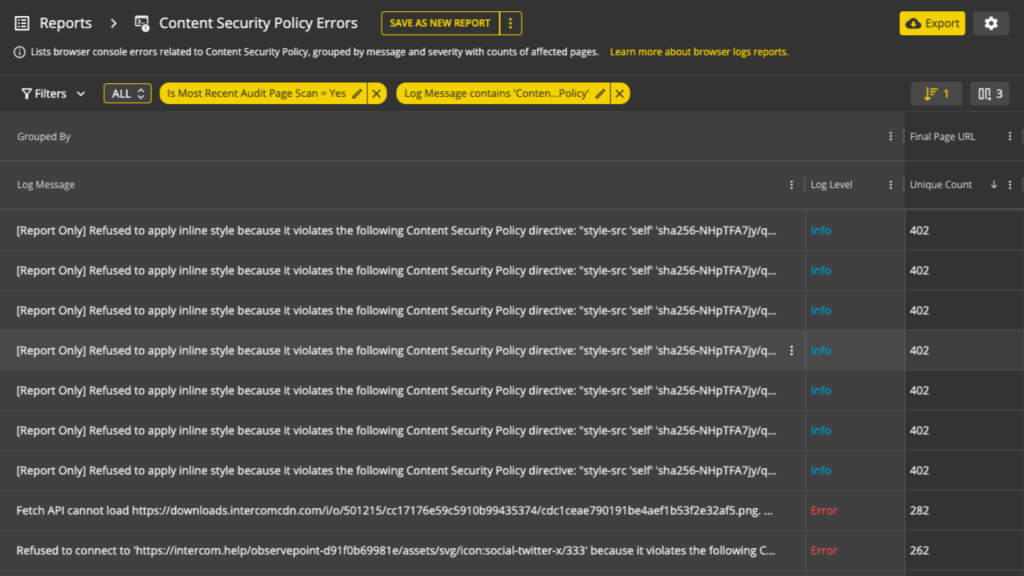Screen dimensions: 1024x576
Task: Toggle the ALL filter logic switch
Action: click(127, 93)
